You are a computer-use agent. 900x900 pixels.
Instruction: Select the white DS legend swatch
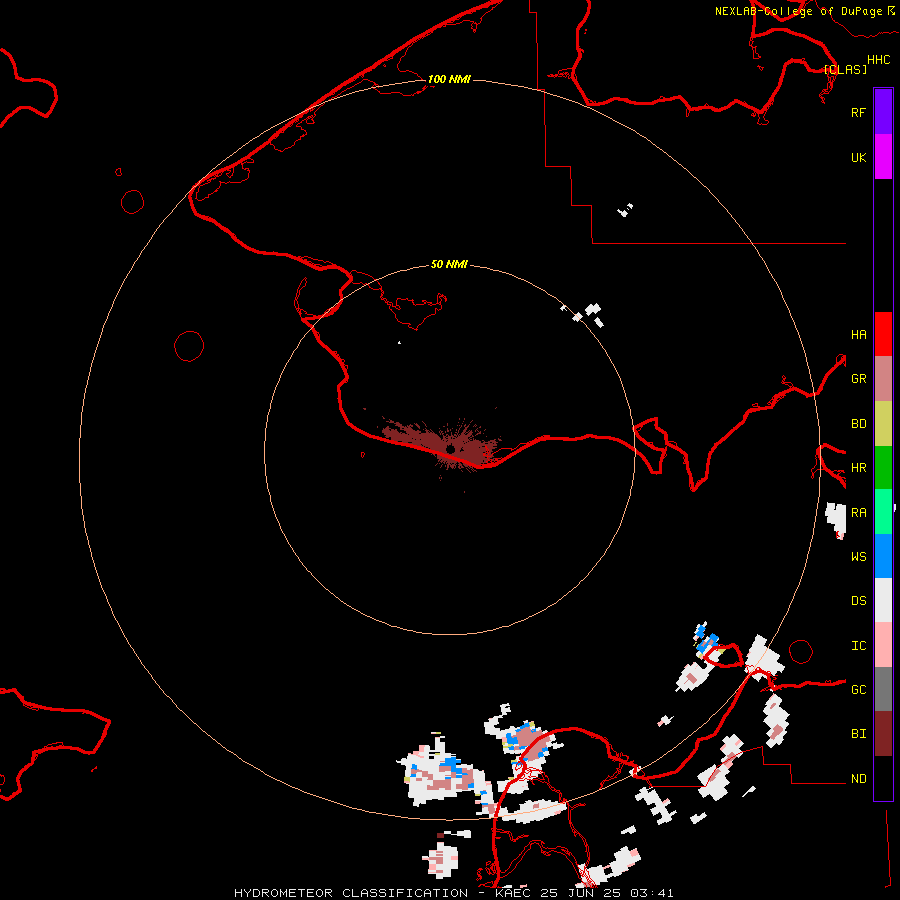click(883, 600)
